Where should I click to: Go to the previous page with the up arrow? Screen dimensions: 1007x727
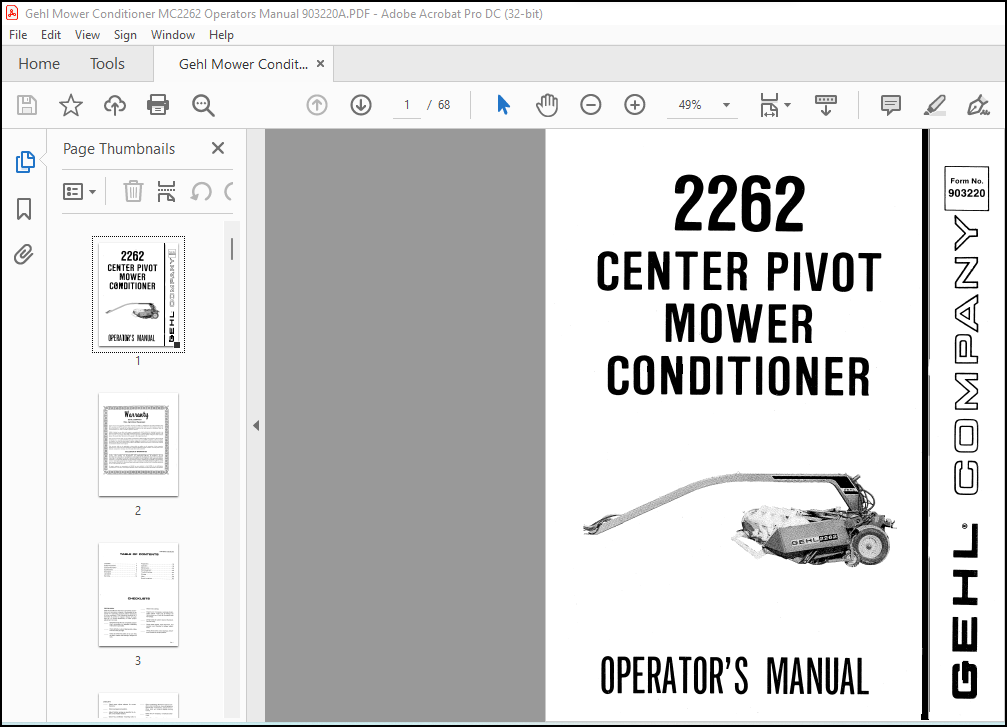coord(317,105)
